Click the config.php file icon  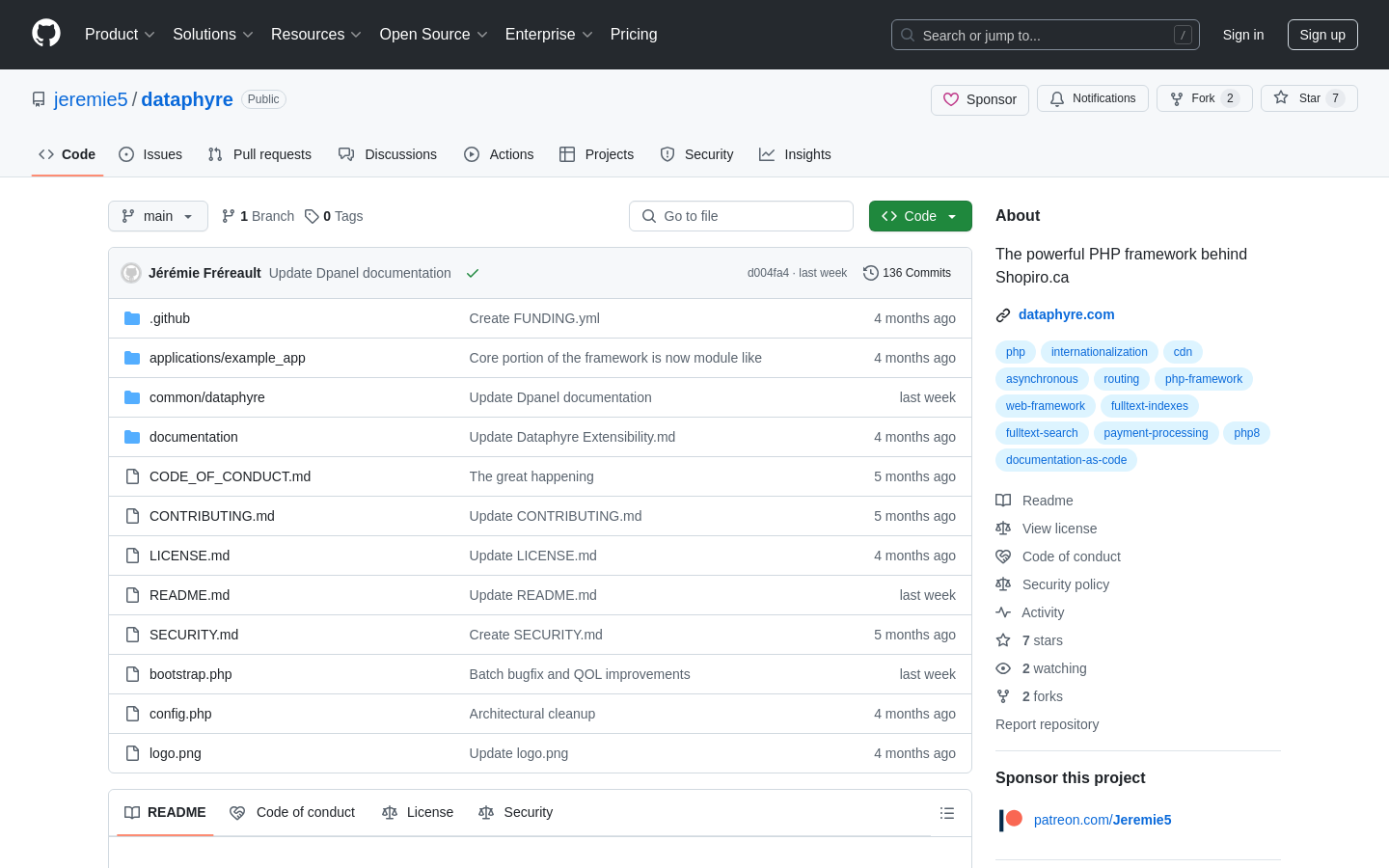(132, 714)
